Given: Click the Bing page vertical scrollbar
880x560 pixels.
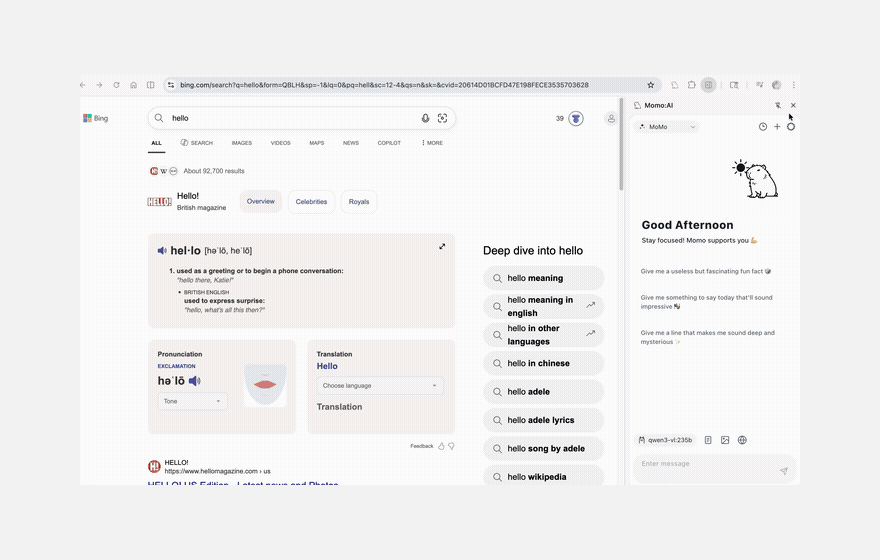Looking at the screenshot, I should [x=621, y=145].
